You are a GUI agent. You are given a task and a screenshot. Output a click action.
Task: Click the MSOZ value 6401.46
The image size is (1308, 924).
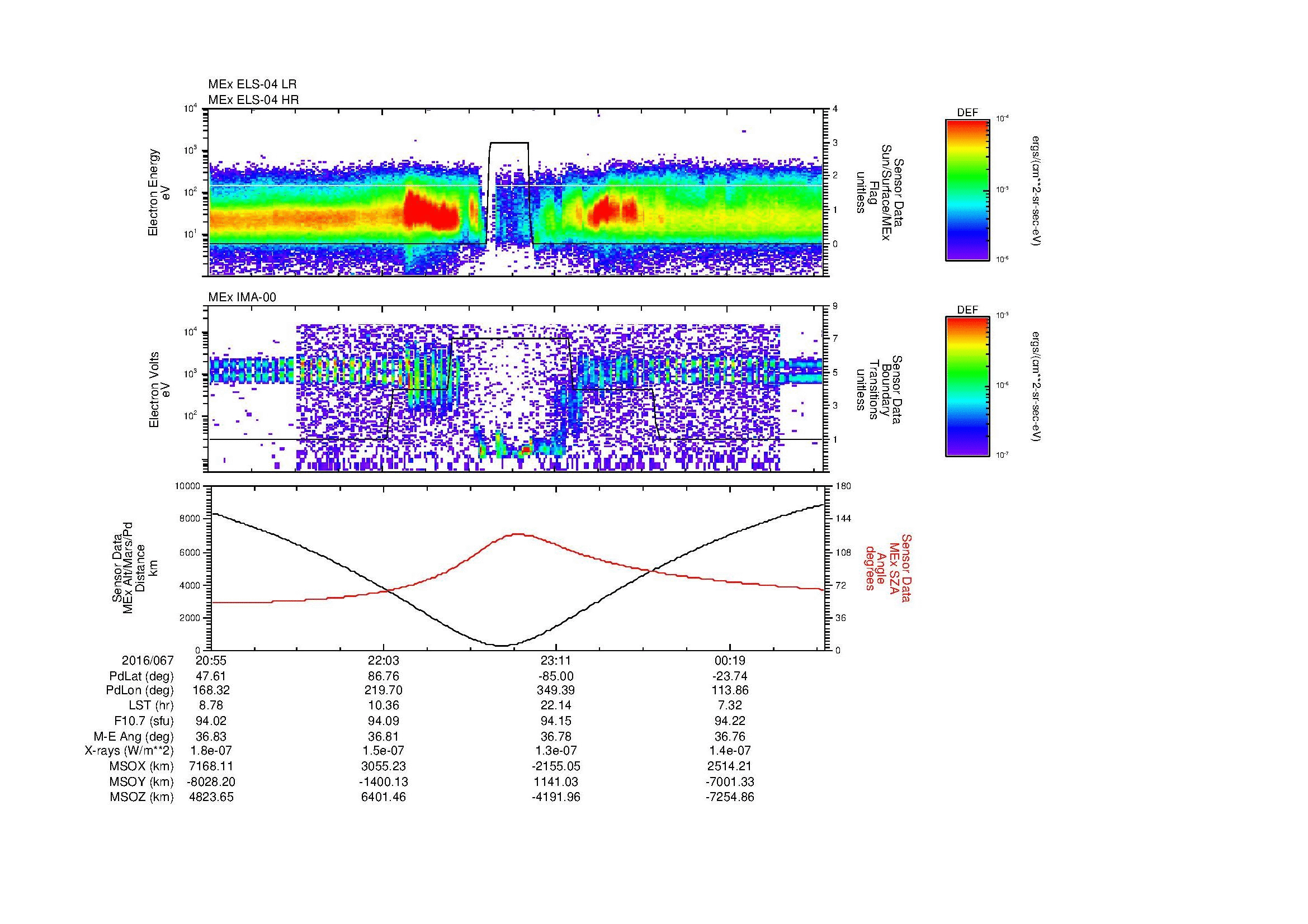click(384, 797)
